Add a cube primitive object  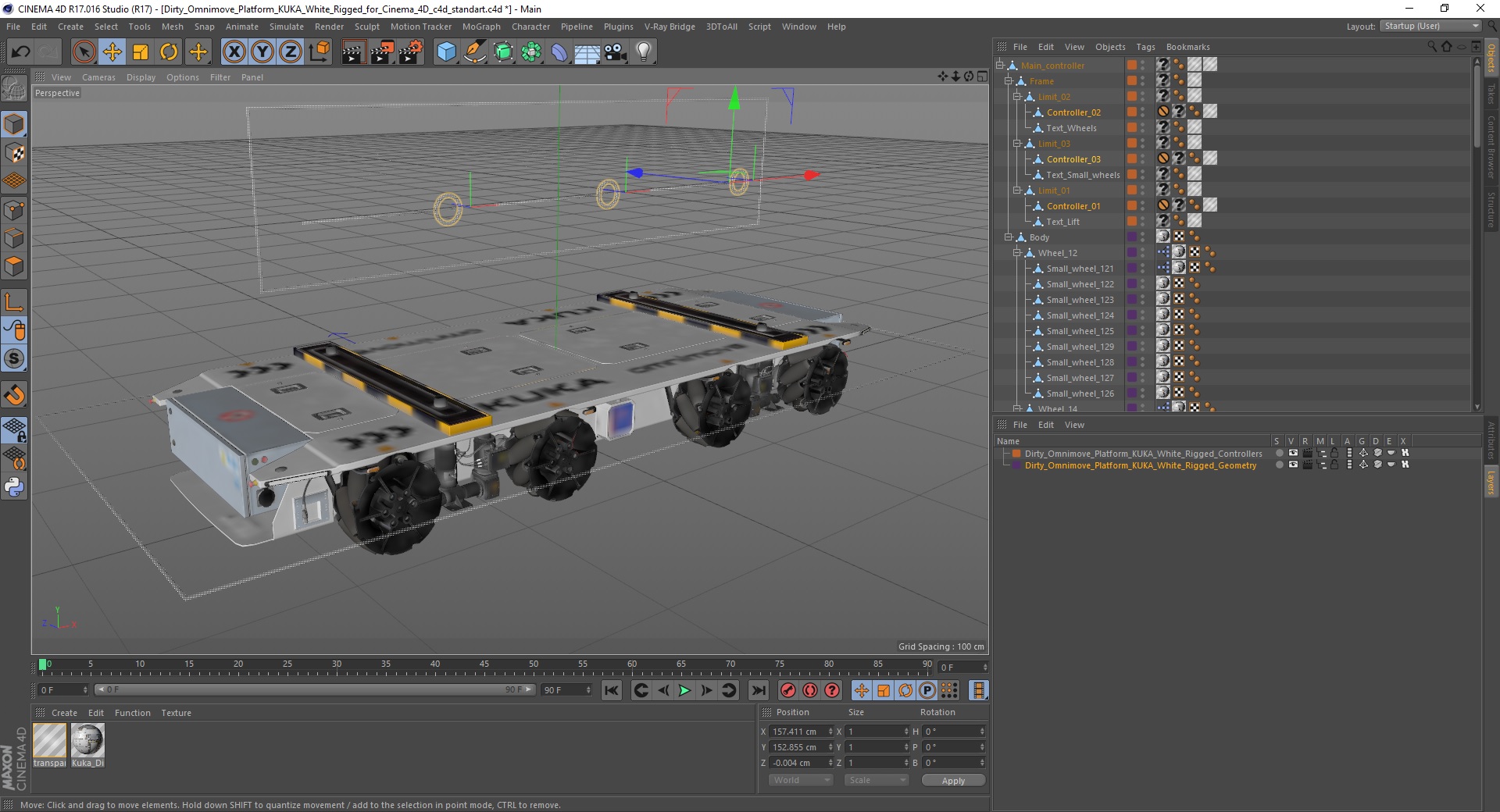[446, 52]
